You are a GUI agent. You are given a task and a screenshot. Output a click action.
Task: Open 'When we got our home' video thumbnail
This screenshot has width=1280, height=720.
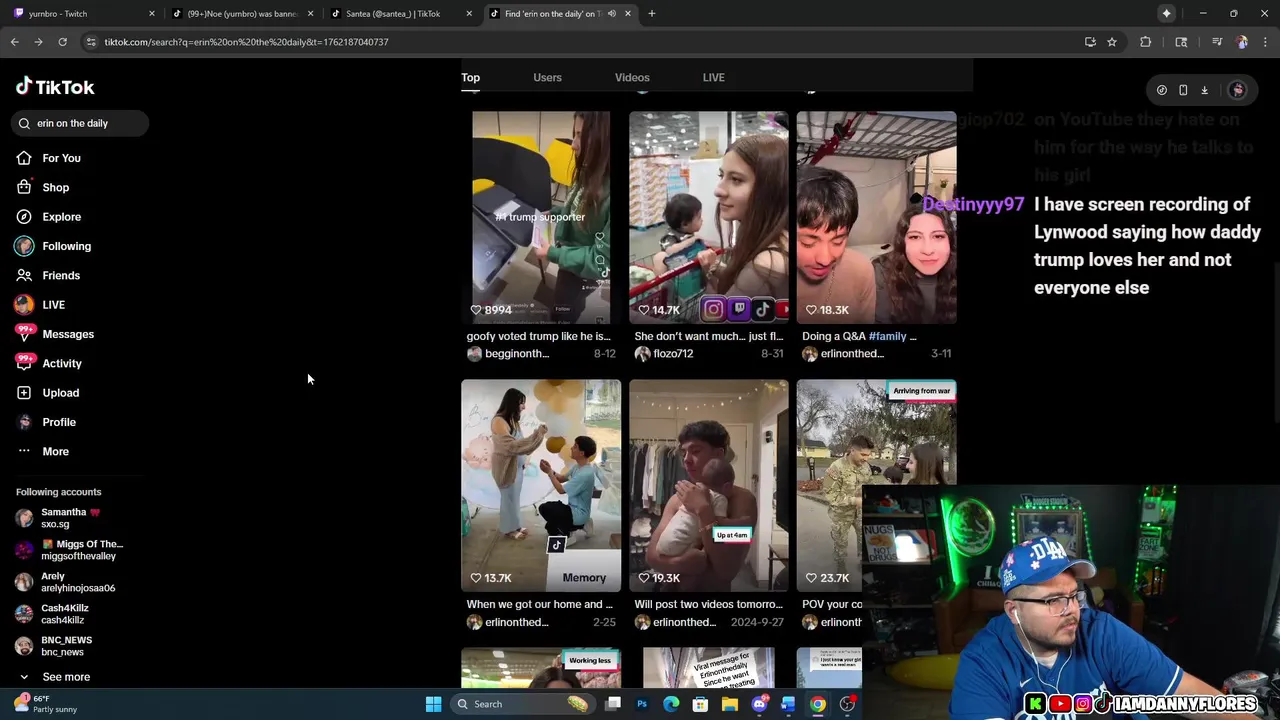point(541,485)
